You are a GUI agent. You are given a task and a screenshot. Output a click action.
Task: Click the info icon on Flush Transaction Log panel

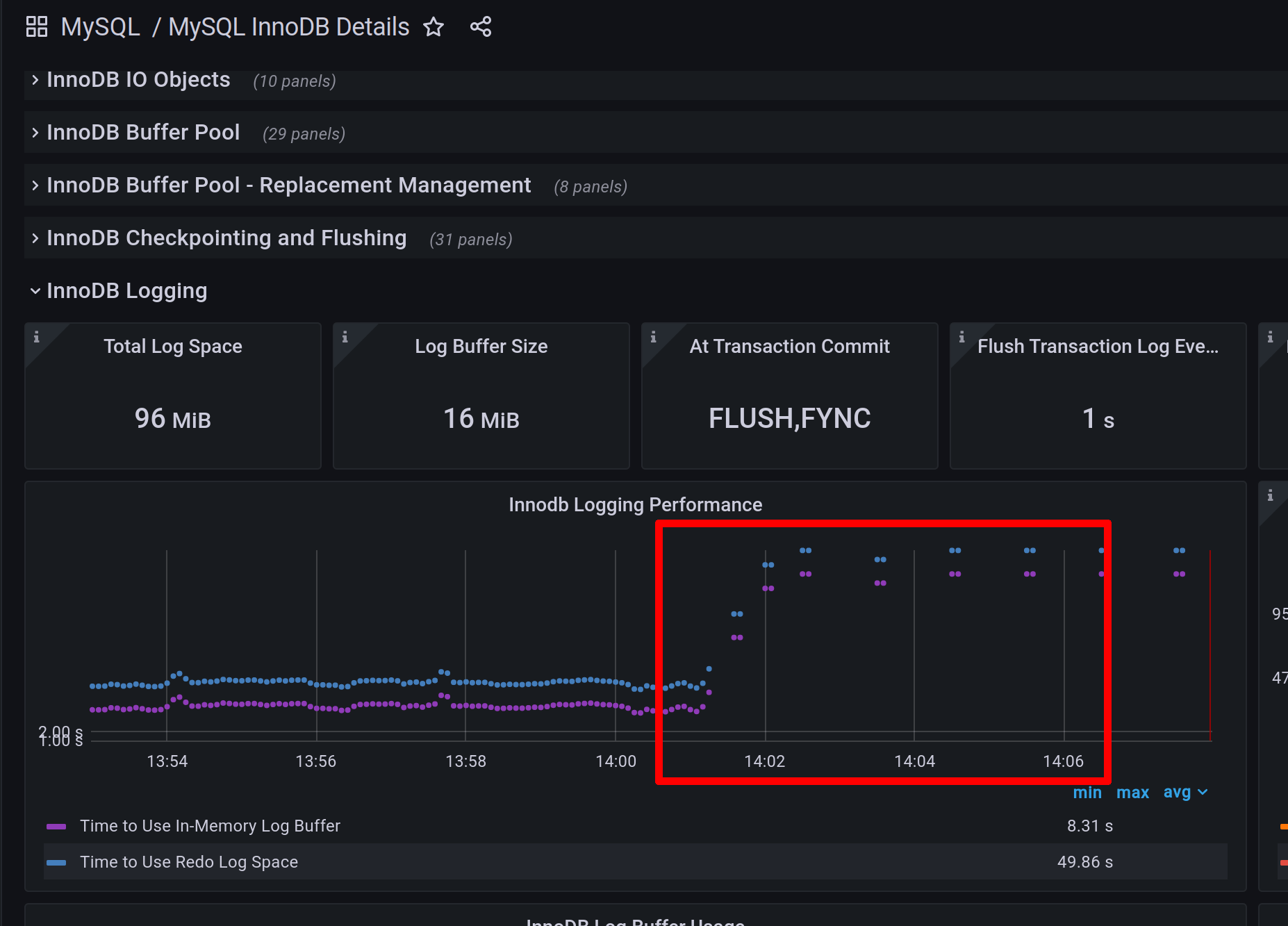(962, 337)
